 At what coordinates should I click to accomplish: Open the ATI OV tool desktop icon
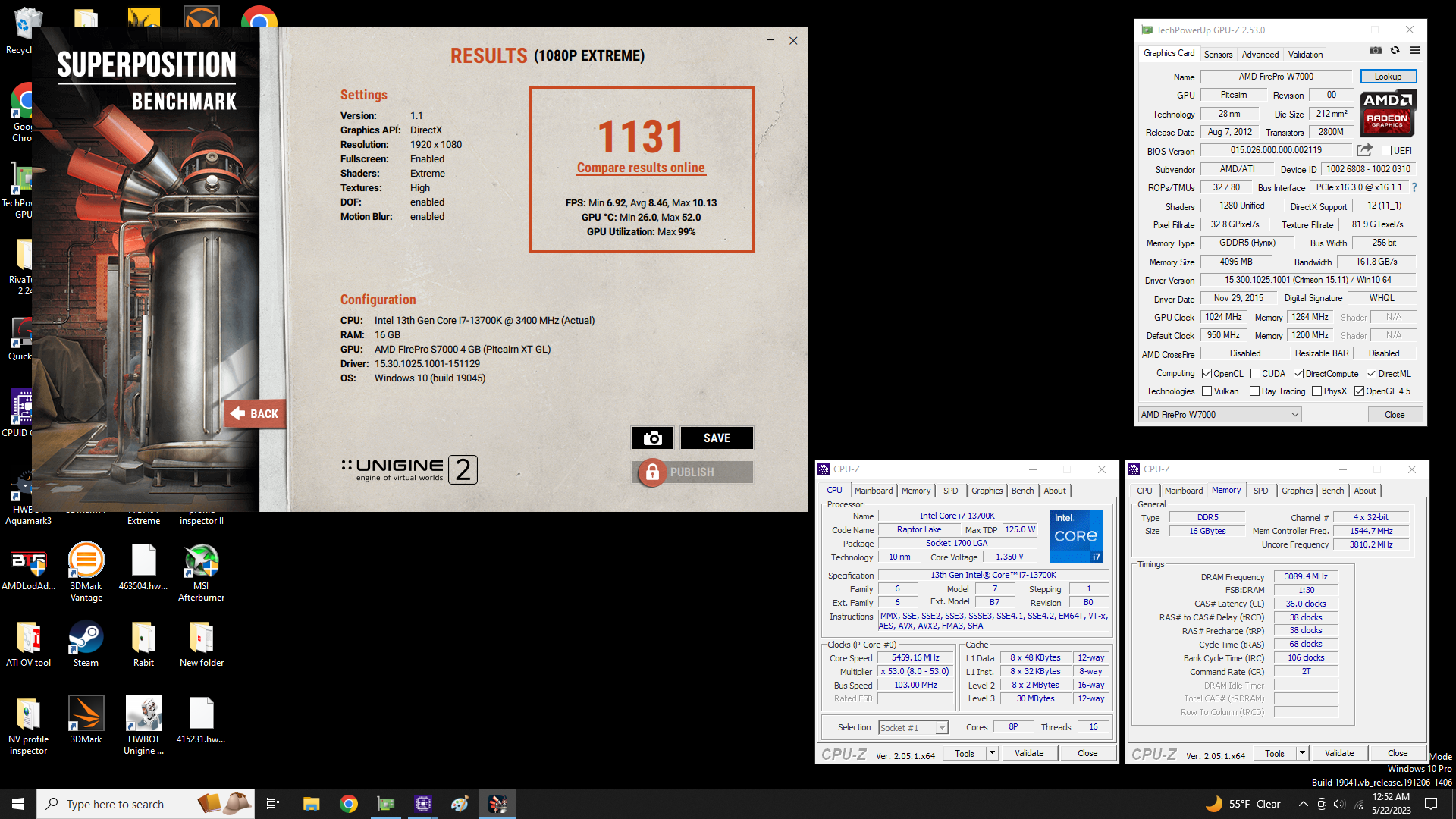coord(28,644)
